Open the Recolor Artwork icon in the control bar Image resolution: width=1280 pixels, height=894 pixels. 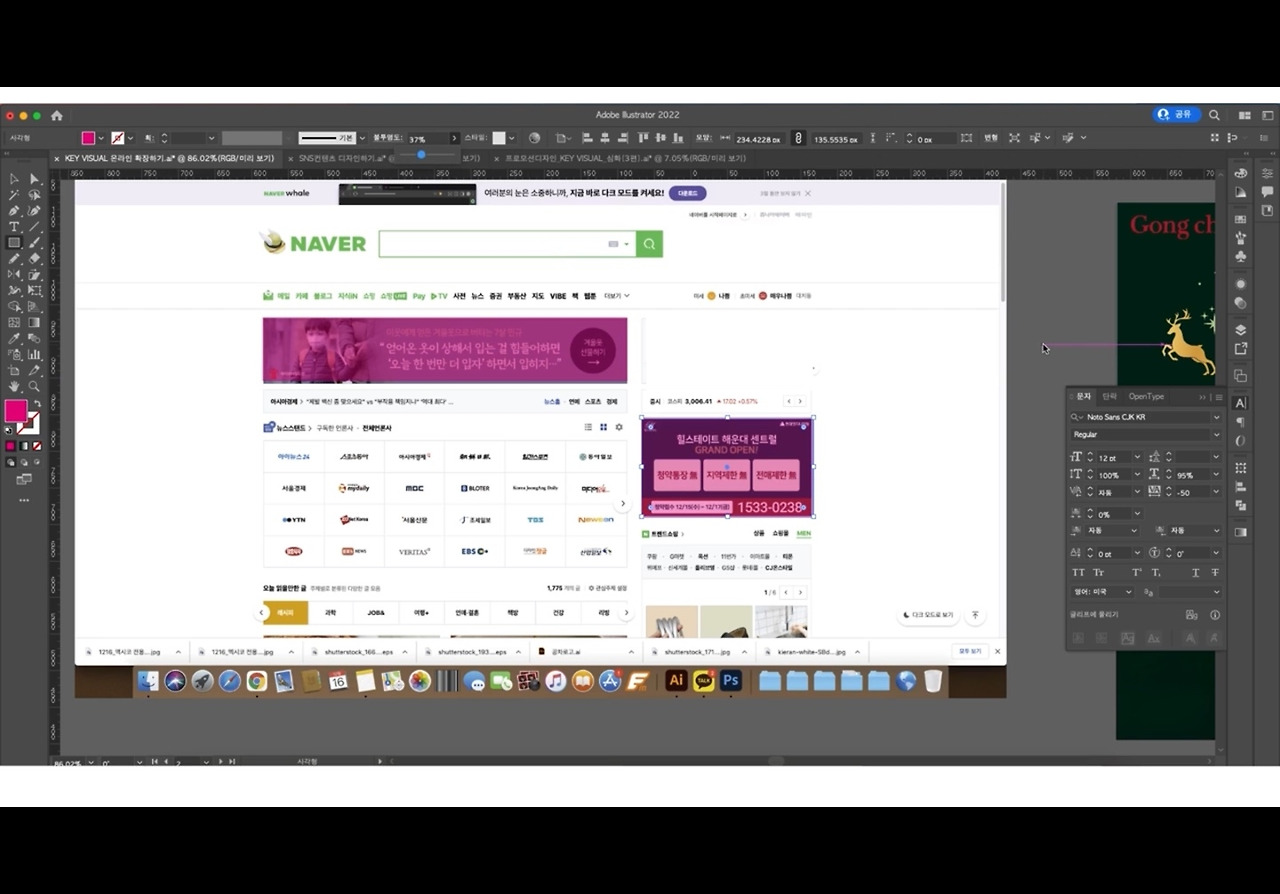pyautogui.click(x=534, y=138)
